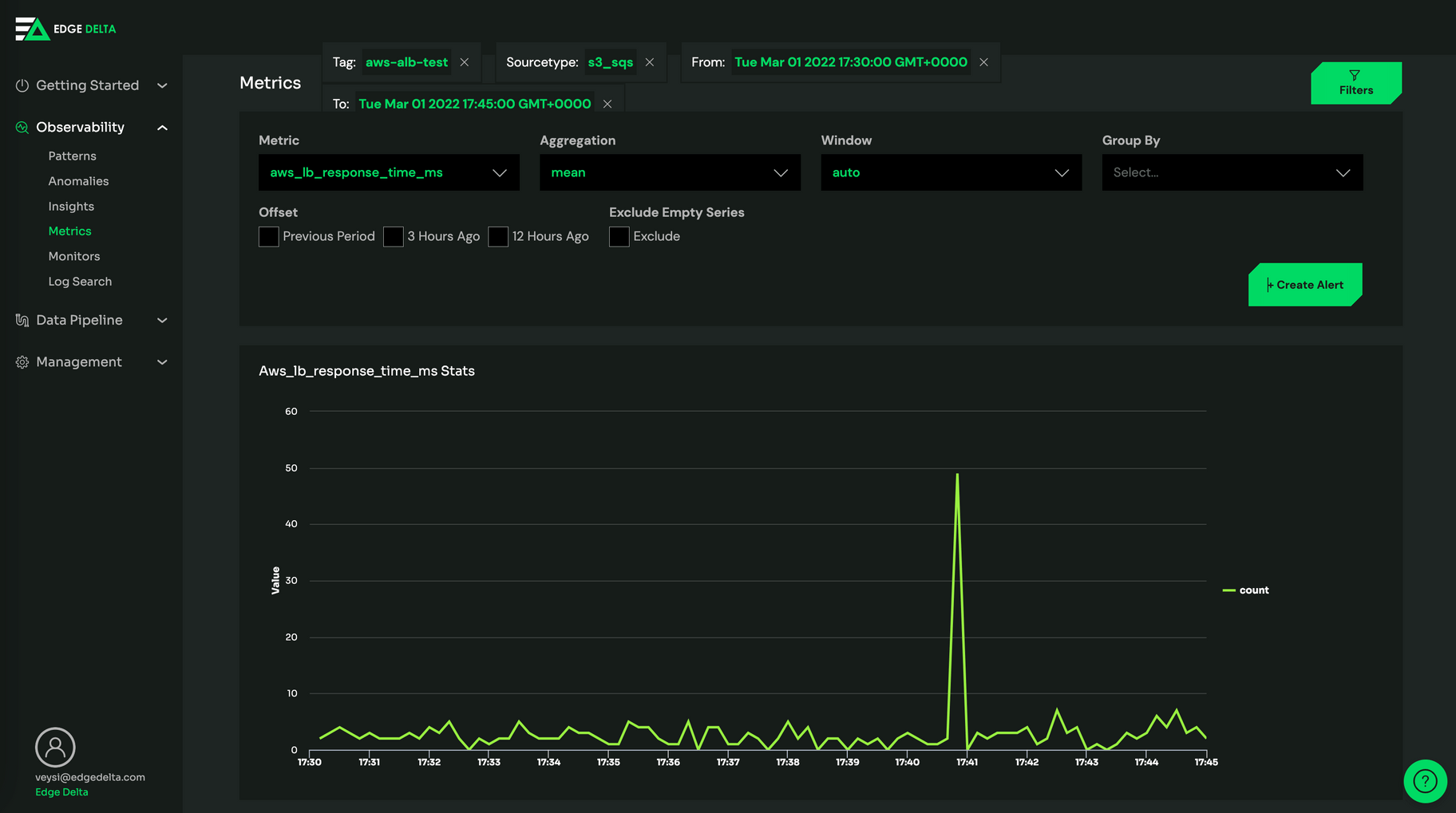Open the Anomalies page
The image size is (1456, 813).
pyautogui.click(x=78, y=181)
